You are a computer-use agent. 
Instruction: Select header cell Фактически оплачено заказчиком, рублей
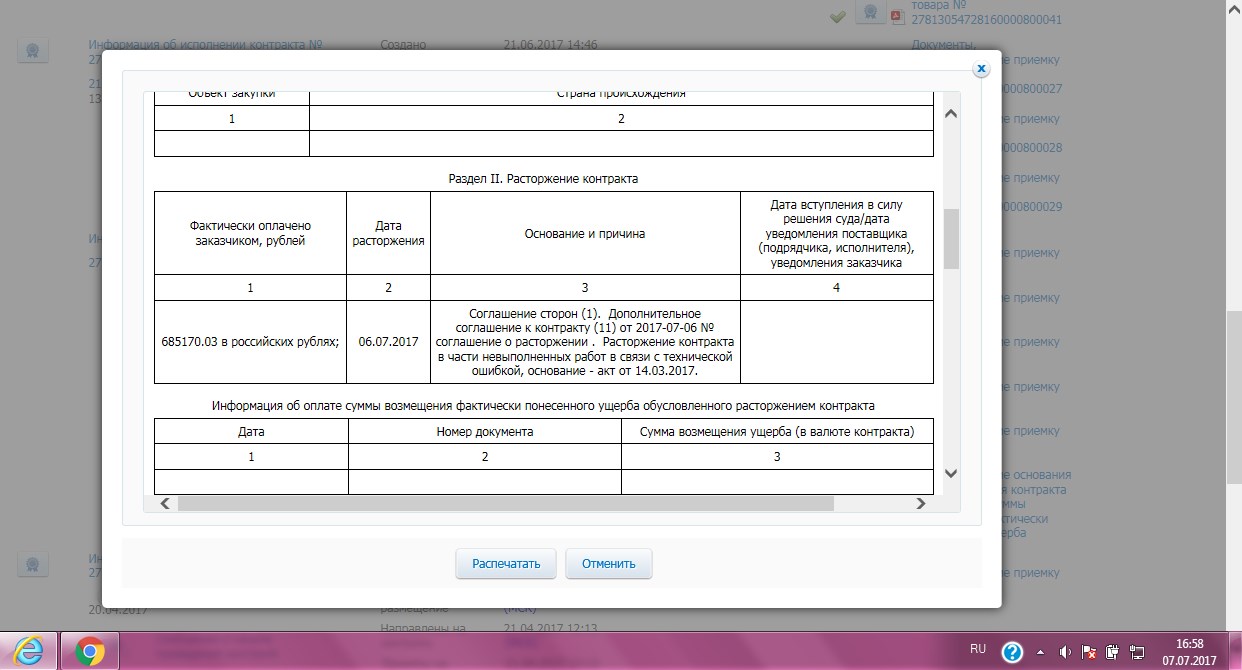[x=251, y=233]
